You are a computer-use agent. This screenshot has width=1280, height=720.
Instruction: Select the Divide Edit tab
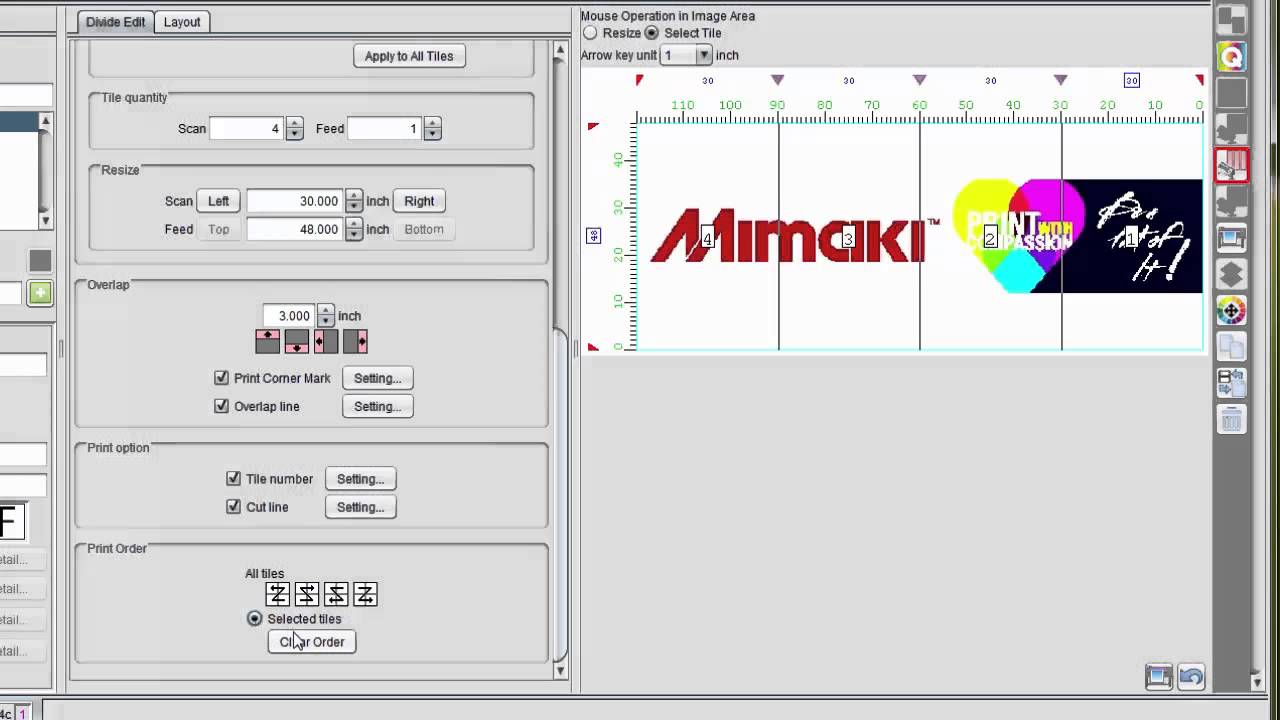coord(114,21)
